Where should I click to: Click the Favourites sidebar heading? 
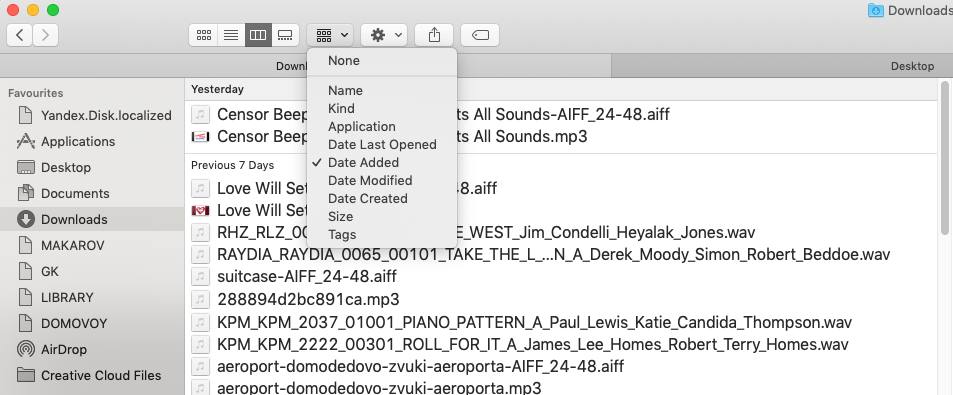[x=35, y=93]
